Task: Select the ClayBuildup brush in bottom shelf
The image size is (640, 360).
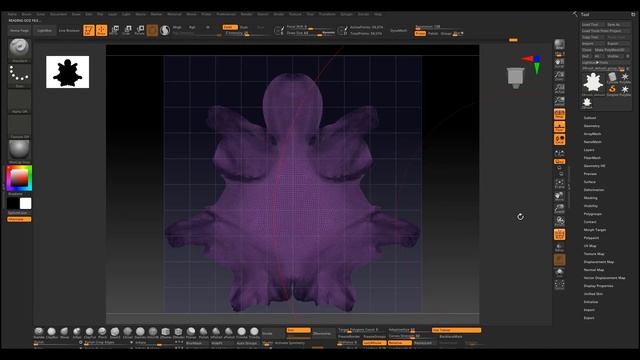Action: pos(51,333)
